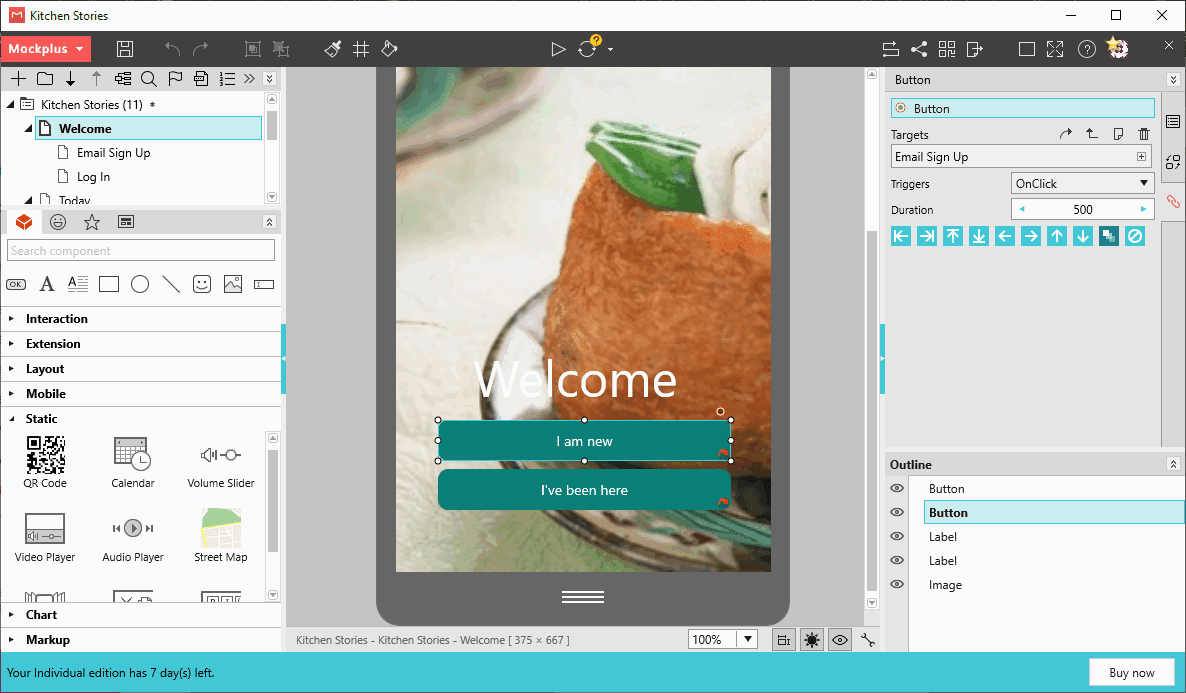
Task: Click the Share icon in the top toolbar
Action: pos(918,48)
